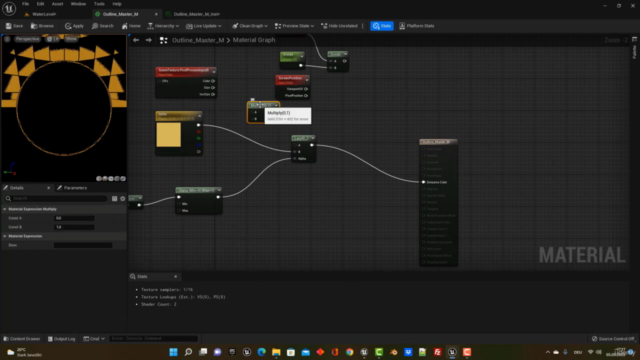The width and height of the screenshot is (640, 360).
Task: Collapse Material Expression Multiply section
Action: click(5, 209)
